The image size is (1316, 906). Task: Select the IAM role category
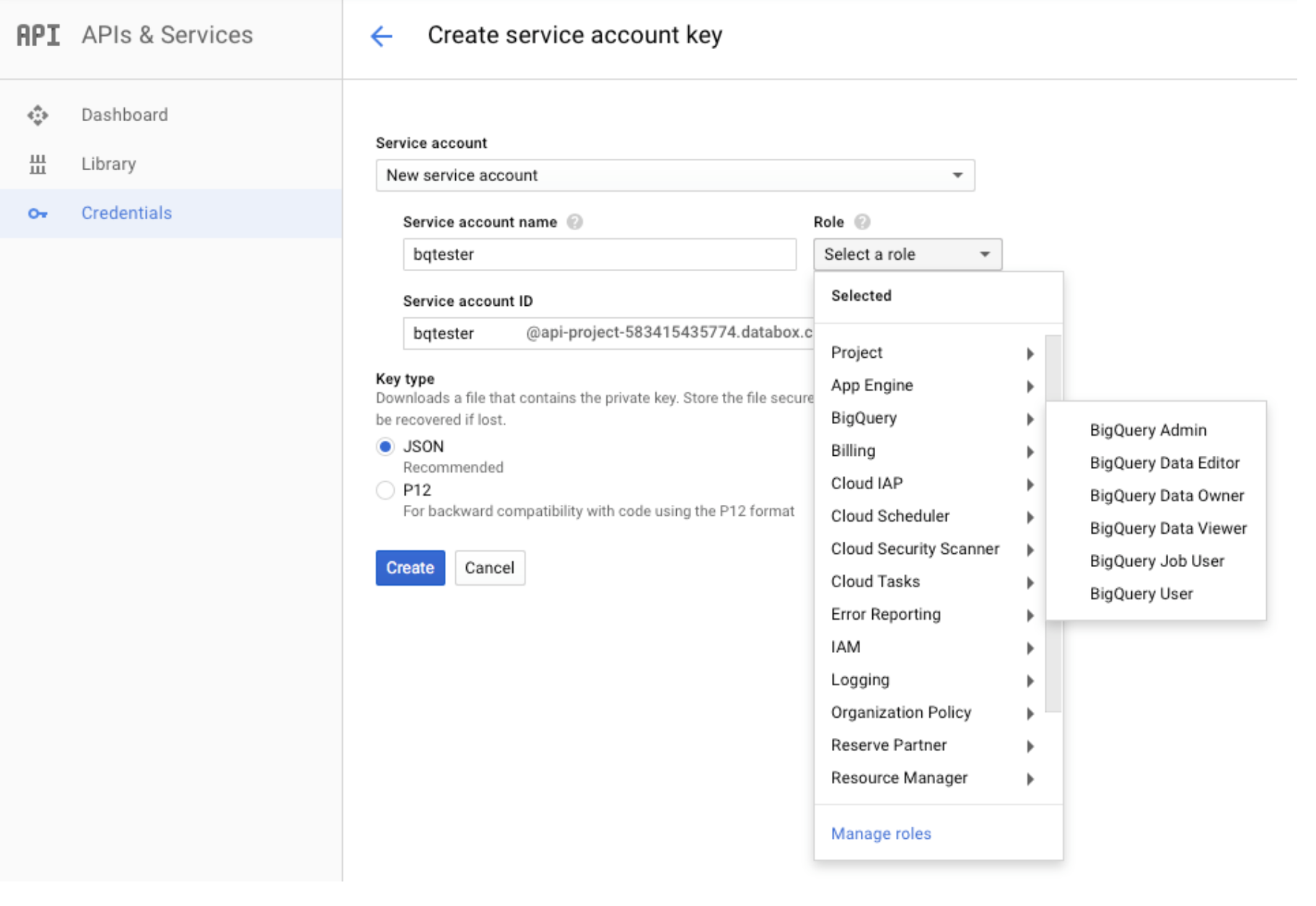click(931, 647)
